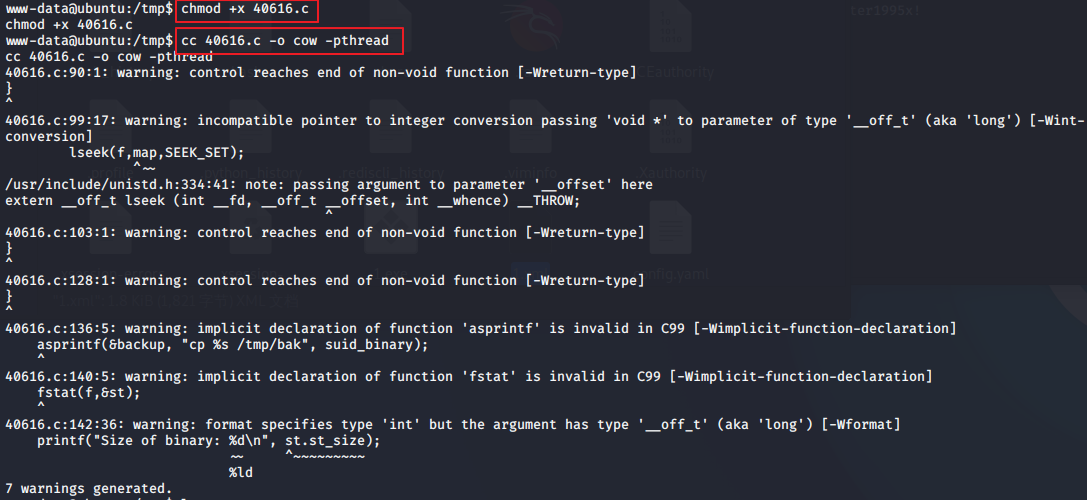Click the 'extern __off_t lseek' declaration line

point(292,200)
